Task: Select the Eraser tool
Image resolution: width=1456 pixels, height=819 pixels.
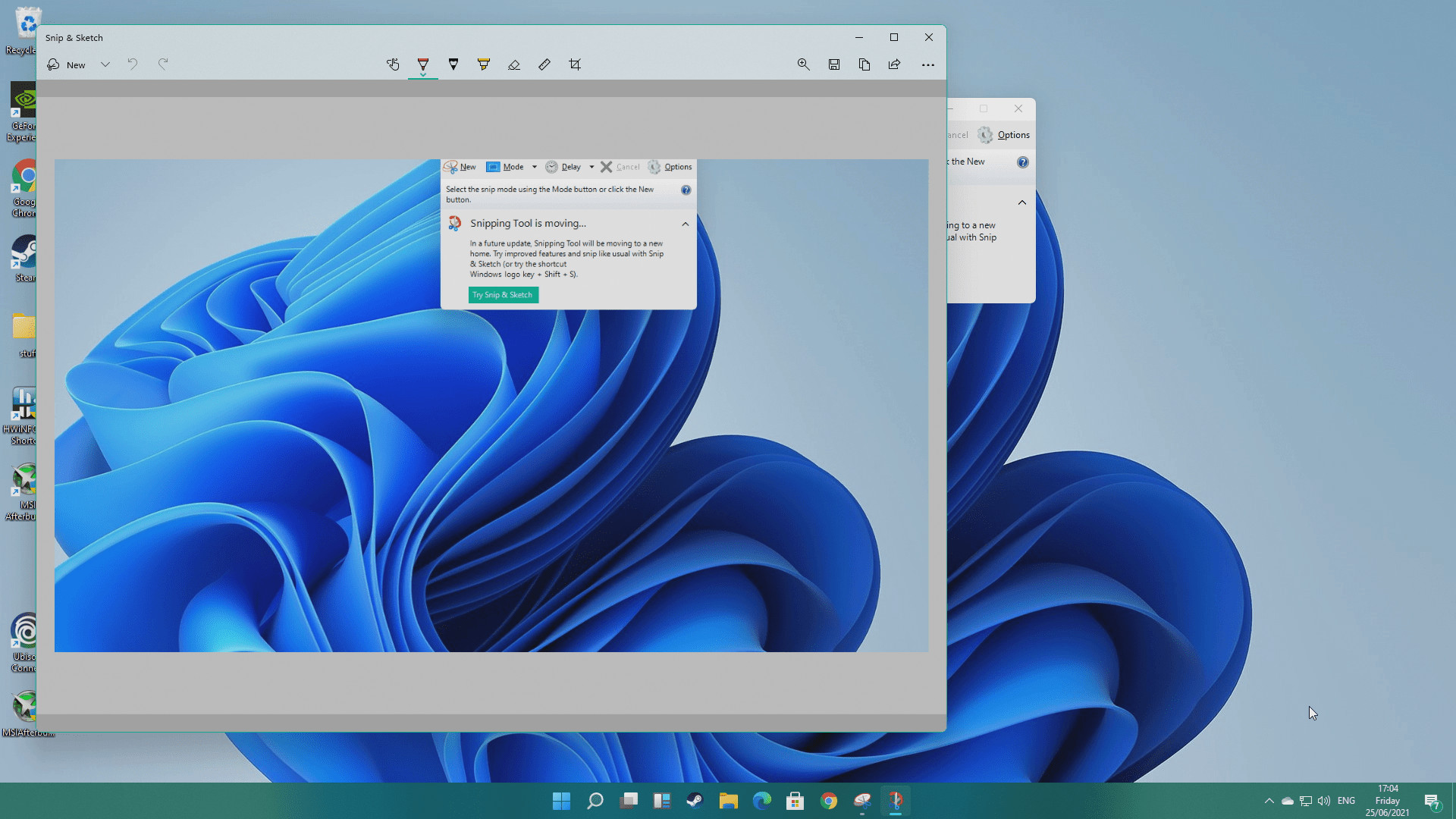Action: (x=514, y=65)
